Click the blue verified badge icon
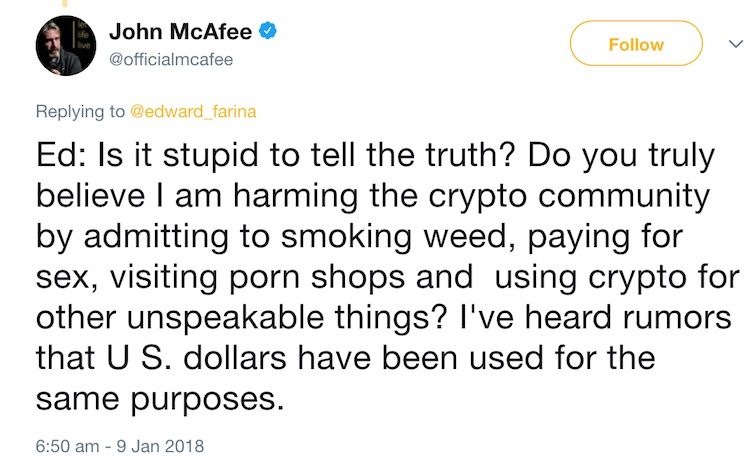The height and width of the screenshot is (463, 750). click(x=268, y=31)
